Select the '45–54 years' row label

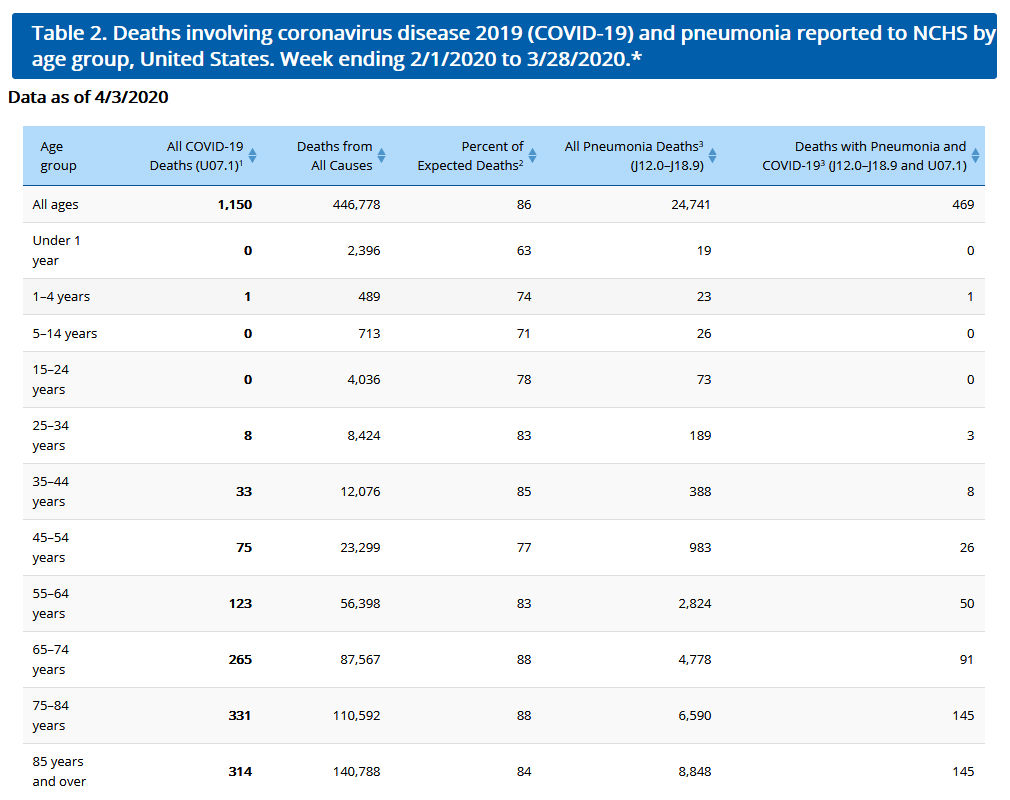49,547
